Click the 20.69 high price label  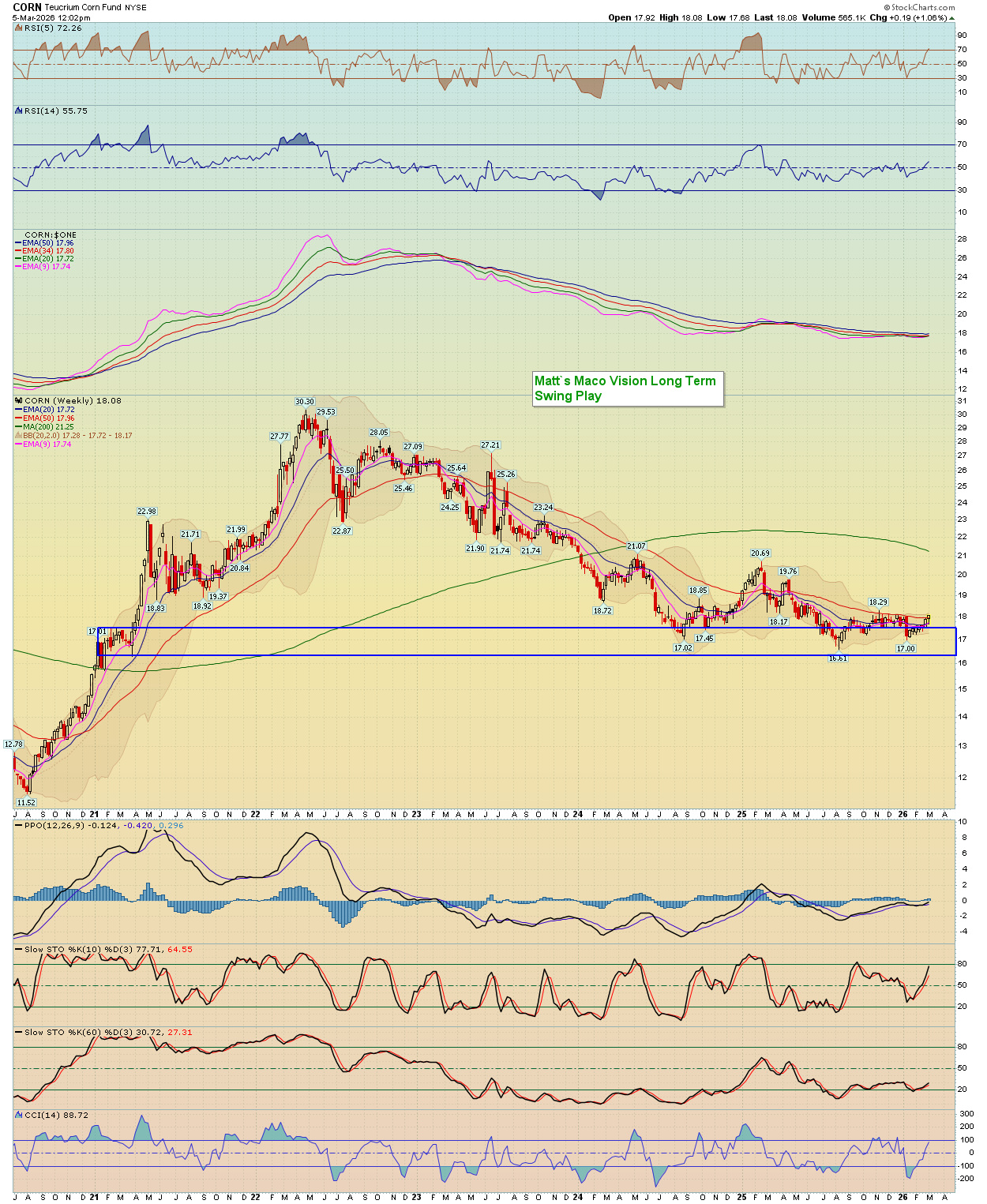click(760, 553)
